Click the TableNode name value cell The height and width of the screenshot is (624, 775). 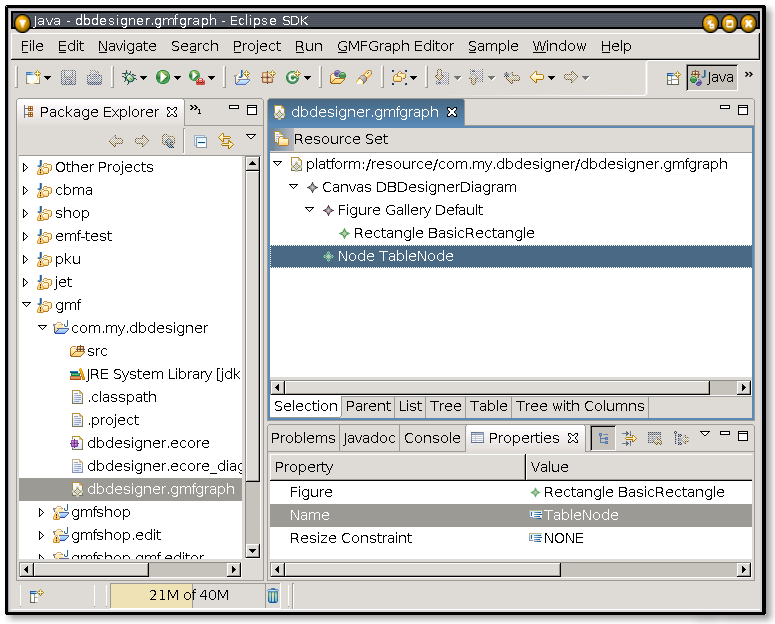click(x=581, y=515)
